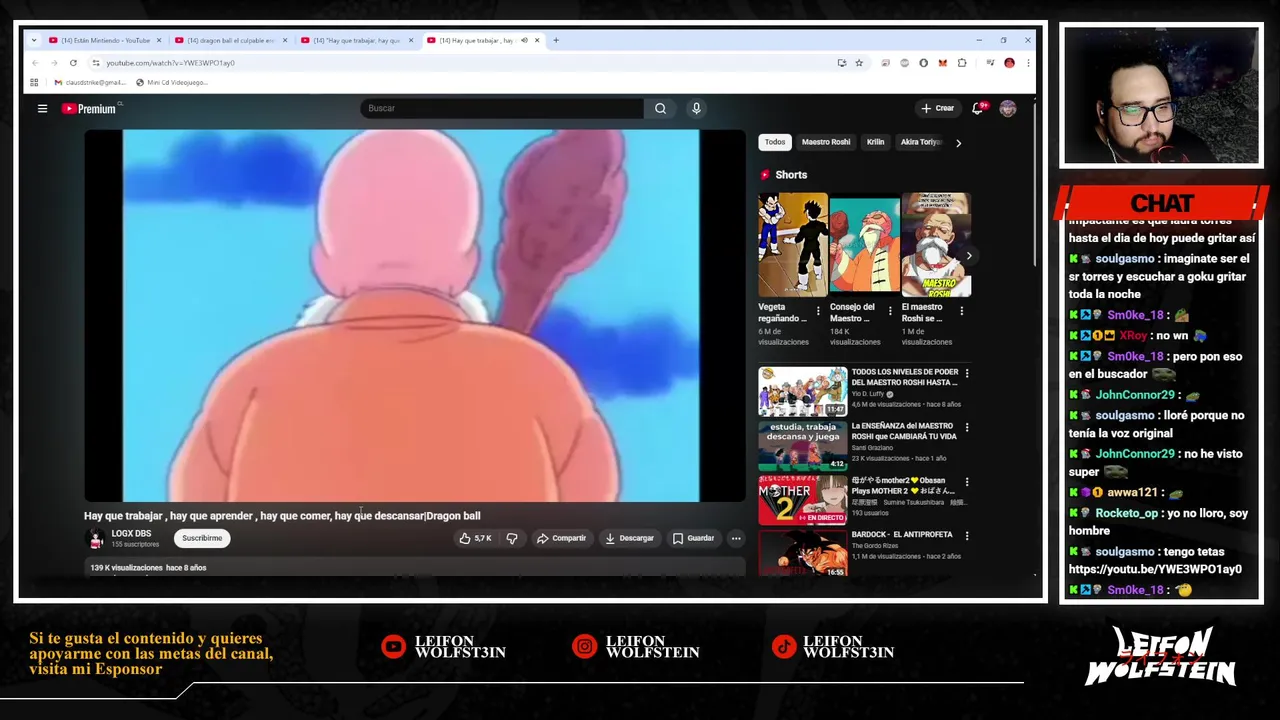Open the Crear menu button
The width and height of the screenshot is (1280, 720).
tap(937, 108)
